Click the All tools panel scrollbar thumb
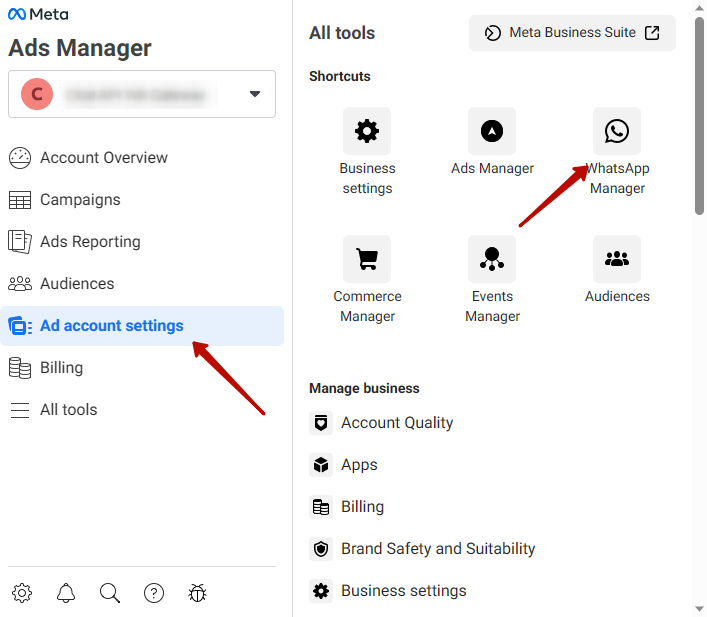The height and width of the screenshot is (617, 707). tap(699, 116)
